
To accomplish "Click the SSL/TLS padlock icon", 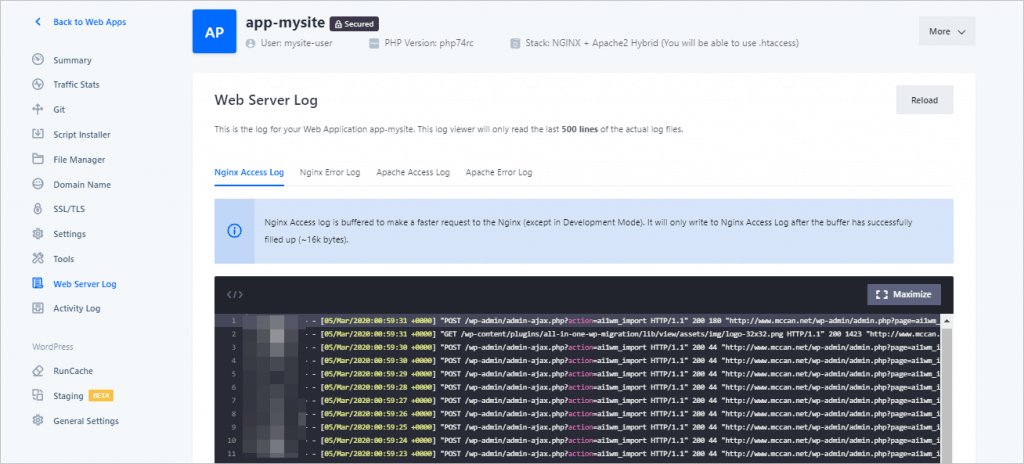I will coord(38,208).
